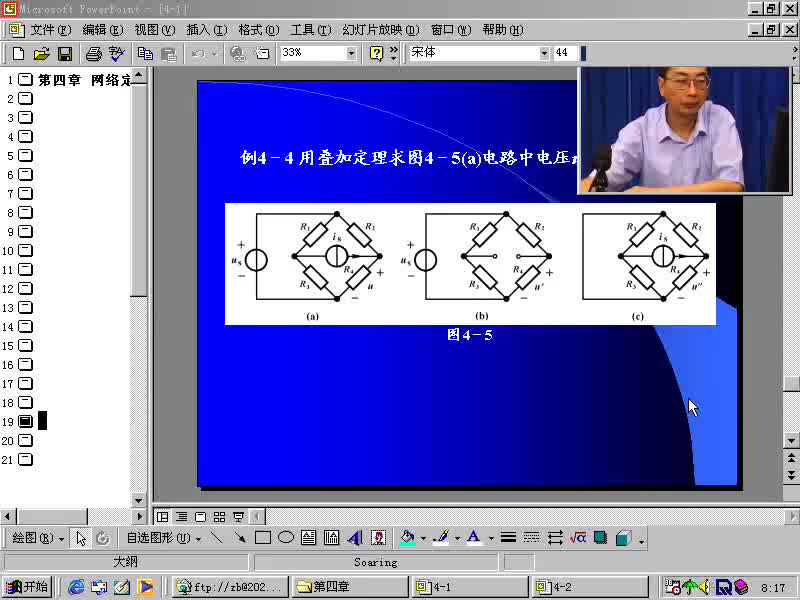
Task: Click the PowerPoint Help question mark icon
Action: click(376, 53)
